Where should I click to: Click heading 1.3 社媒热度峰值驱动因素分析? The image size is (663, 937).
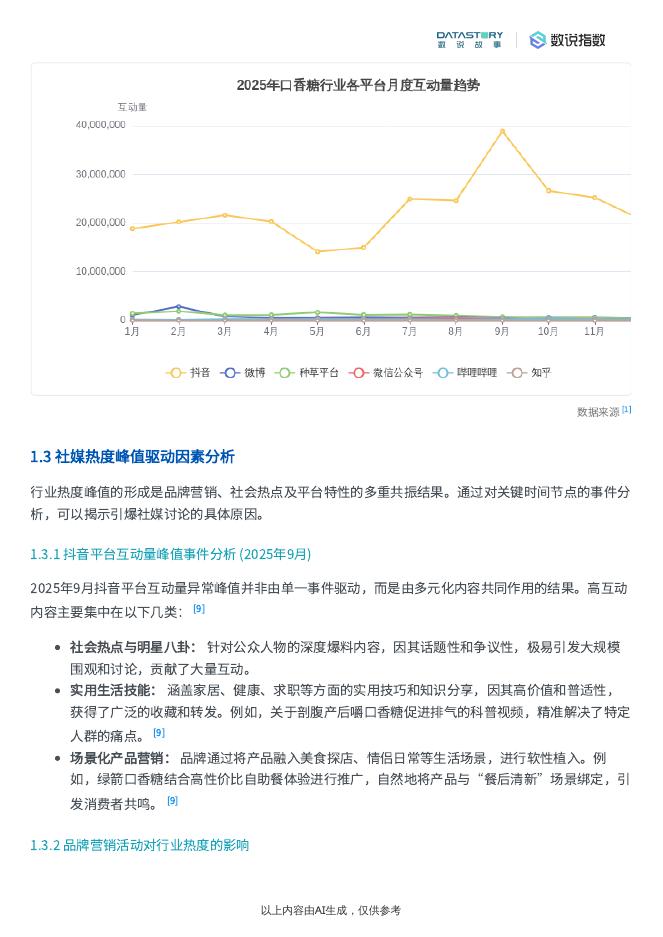132,457
